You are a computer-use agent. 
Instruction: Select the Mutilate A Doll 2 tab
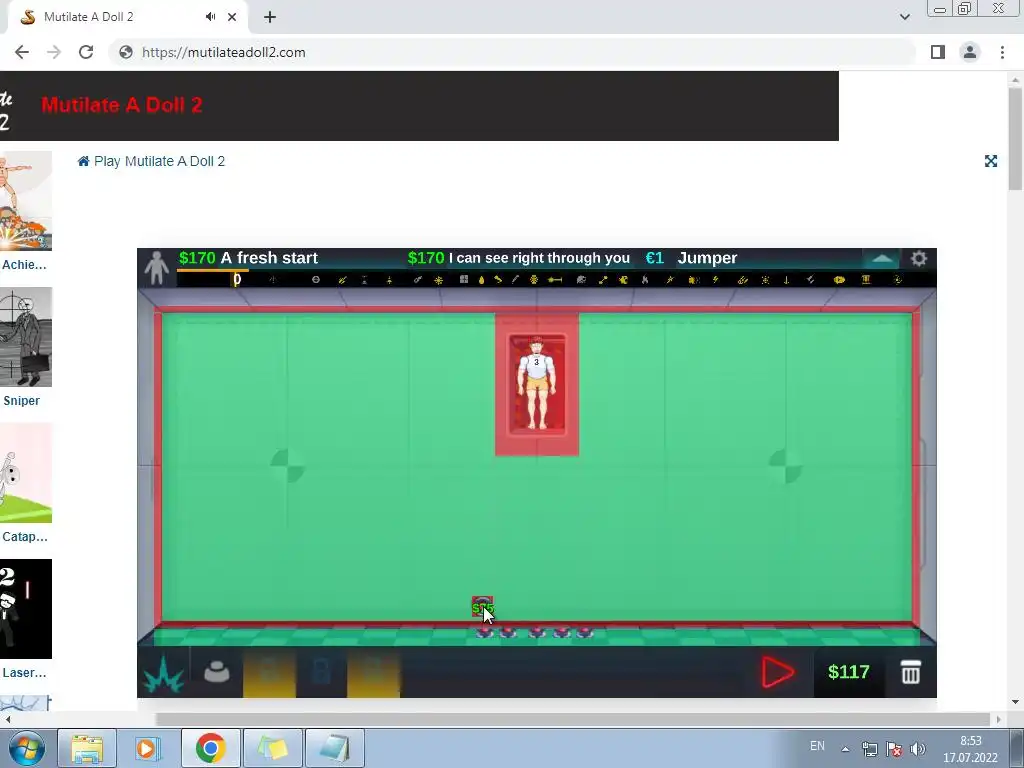[127, 17]
